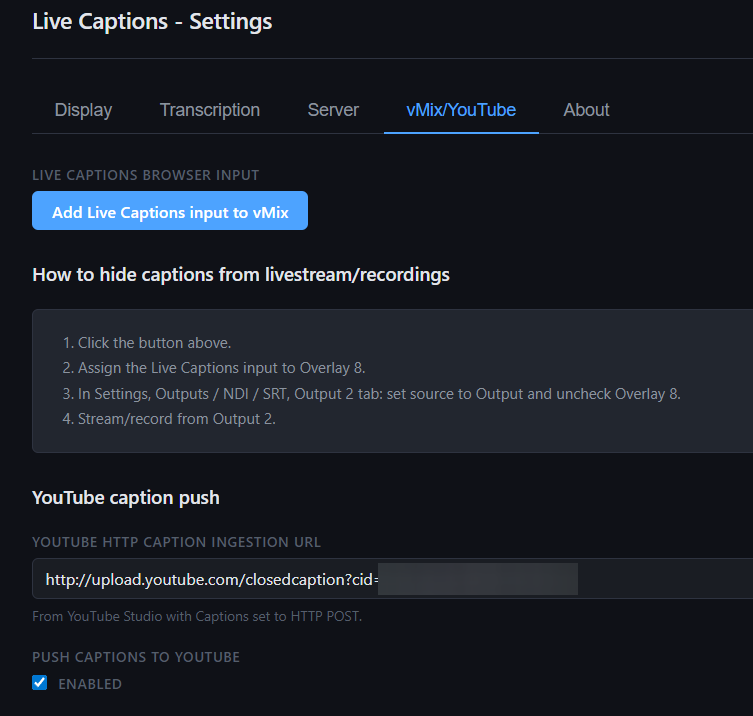The width and height of the screenshot is (753, 716).
Task: Click the PUSH CAPTIONS TO YOUTUBE label
Action: click(136, 657)
